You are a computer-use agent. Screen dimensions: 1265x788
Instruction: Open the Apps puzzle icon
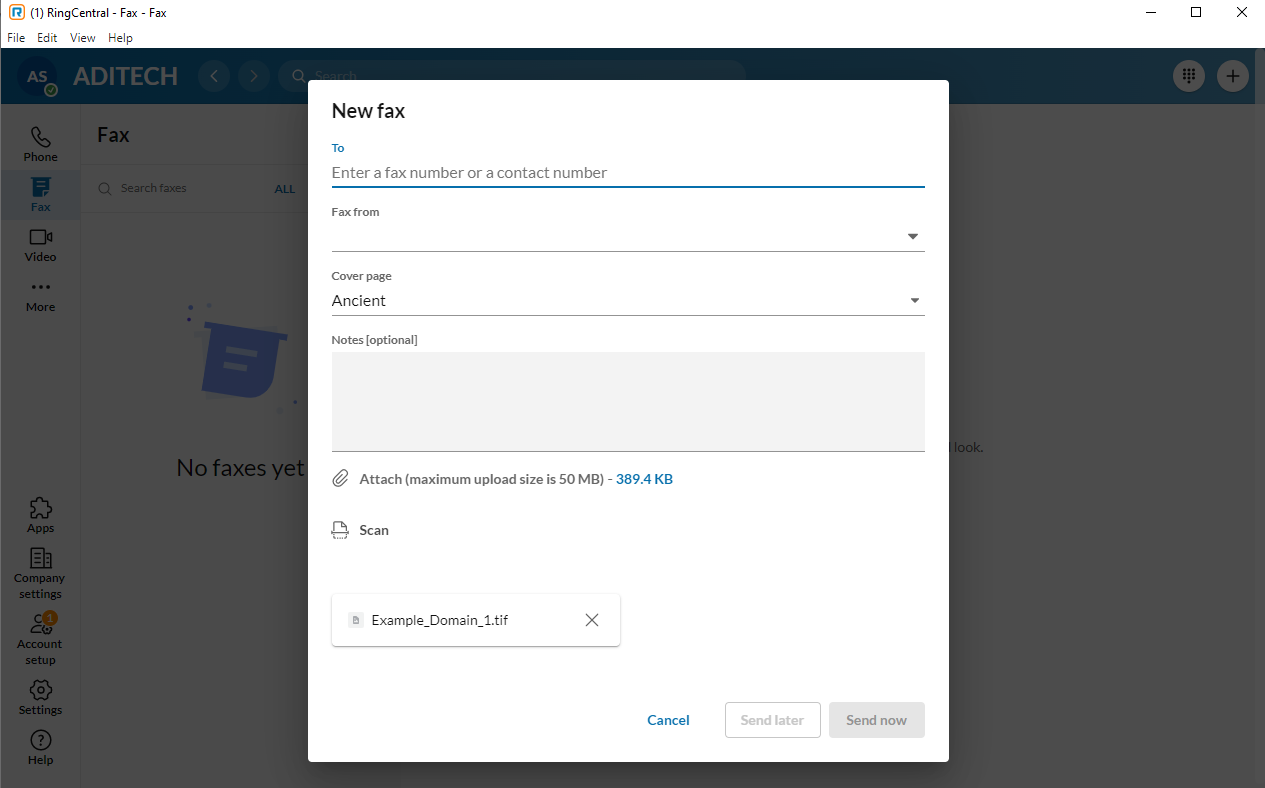tap(40, 515)
